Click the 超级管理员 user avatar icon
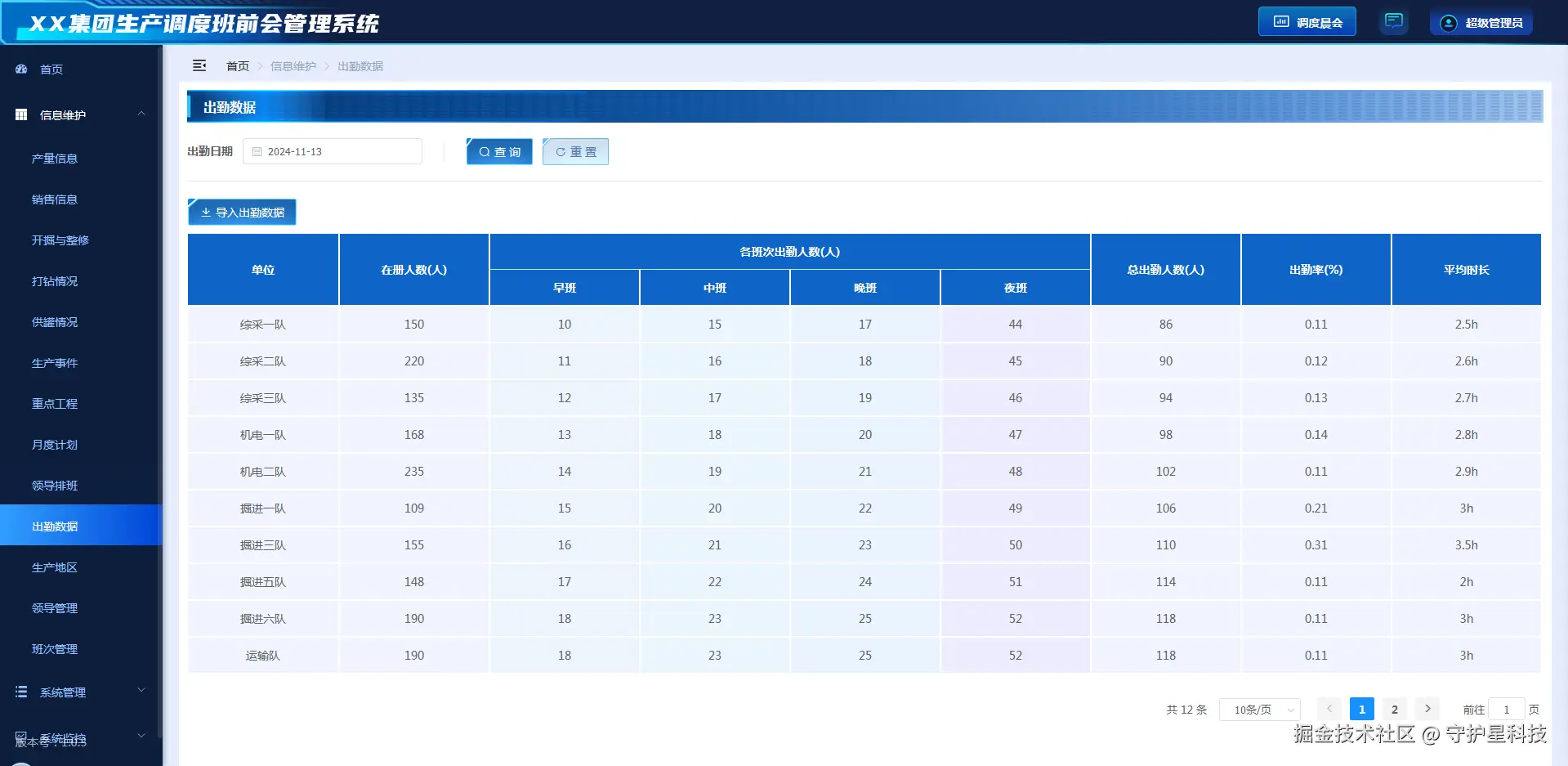Viewport: 1568px width, 766px height. [1448, 23]
